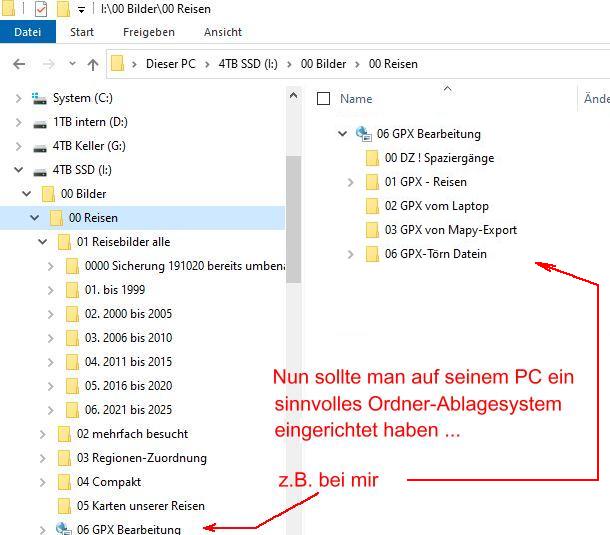Click the navigation pane vertical scrollbar
This screenshot has height=535, width=610.
(x=293, y=218)
